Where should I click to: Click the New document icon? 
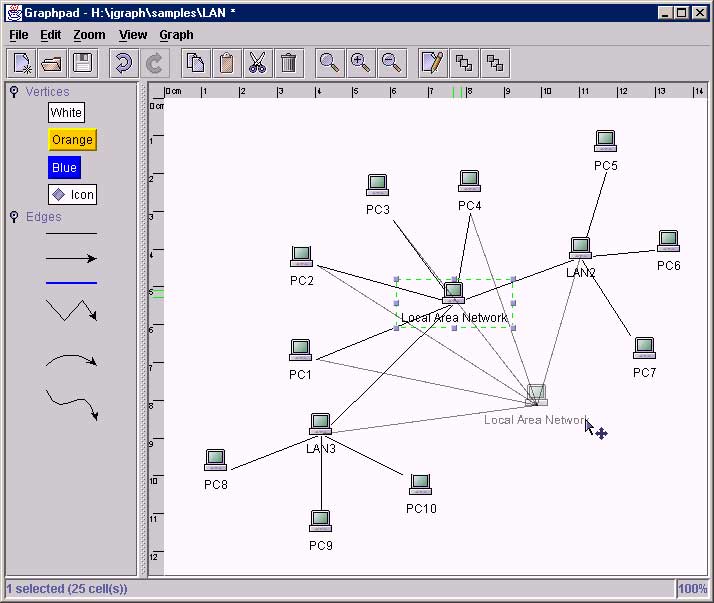[x=22, y=63]
